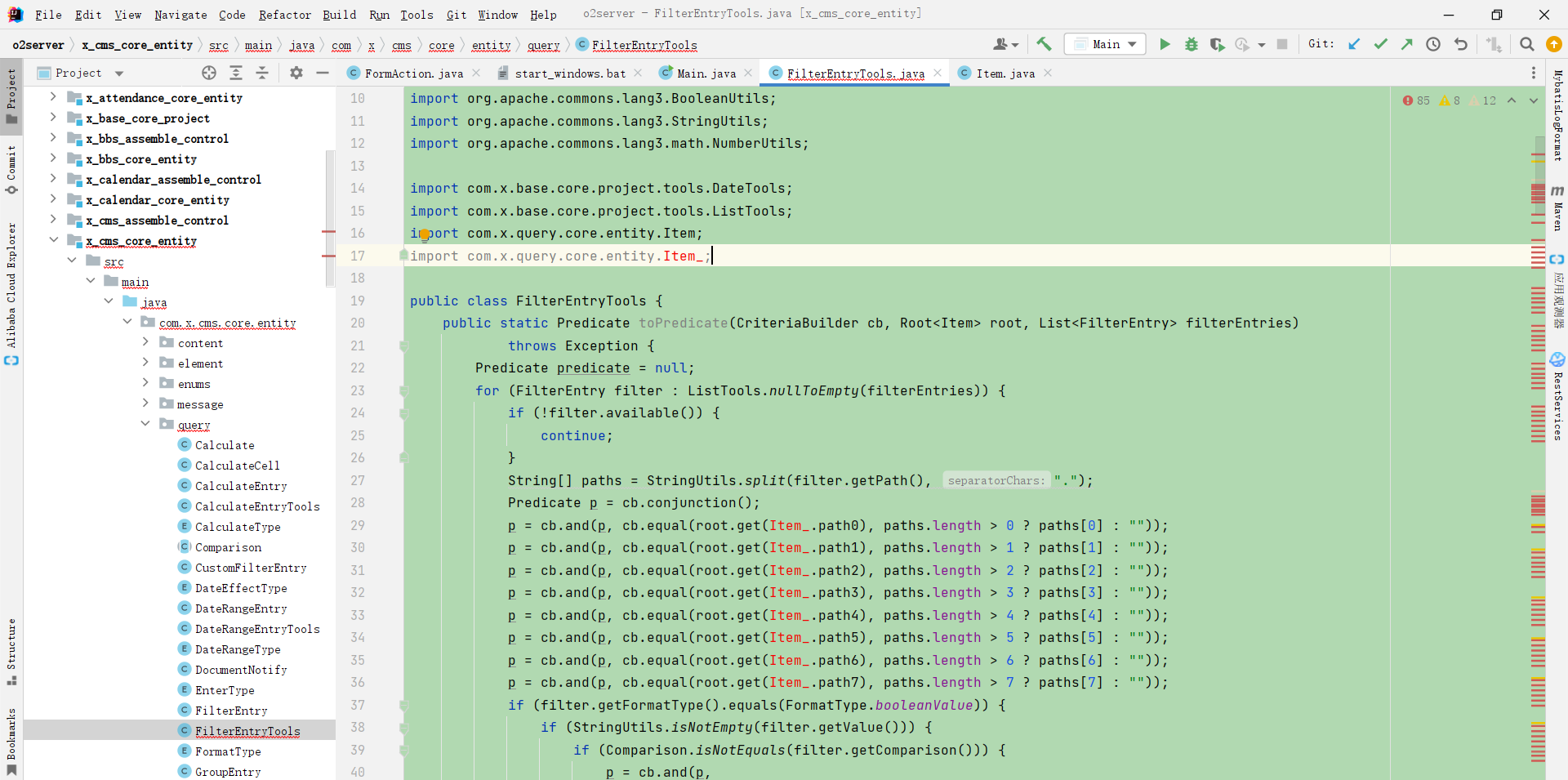This screenshot has height=780, width=1568.
Task: Expand the x_bbs_core_entity module
Action: [53, 158]
